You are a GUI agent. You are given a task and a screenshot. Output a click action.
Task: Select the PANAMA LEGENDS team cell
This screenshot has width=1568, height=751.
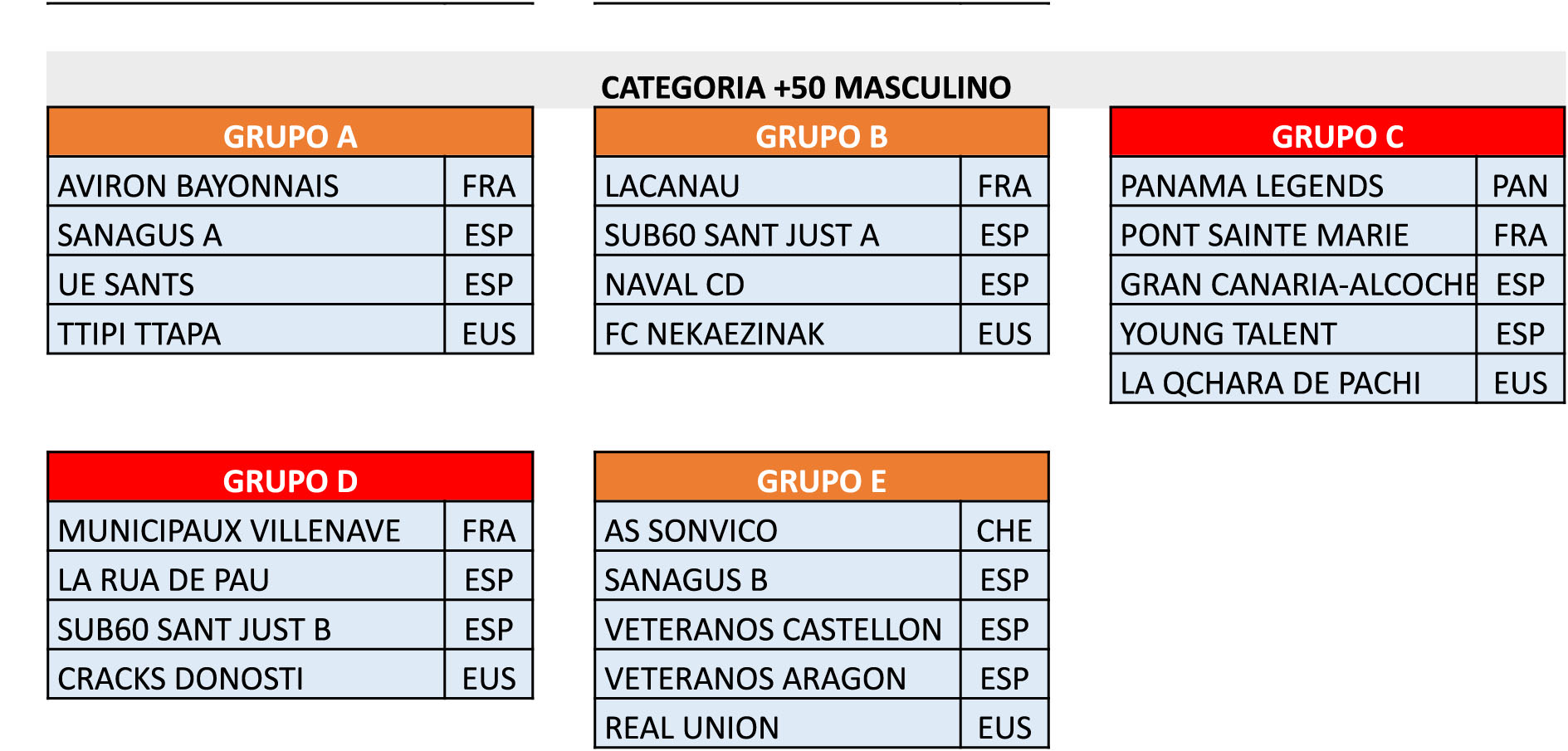(x=1293, y=185)
